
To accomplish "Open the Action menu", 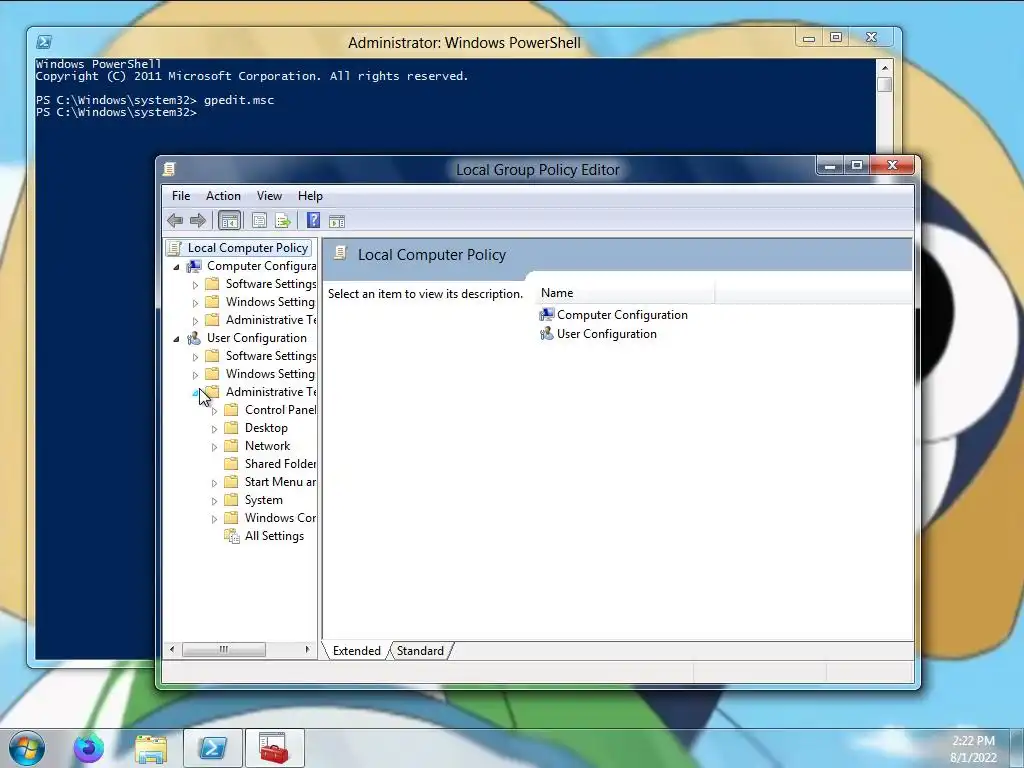I will click(x=223, y=196).
